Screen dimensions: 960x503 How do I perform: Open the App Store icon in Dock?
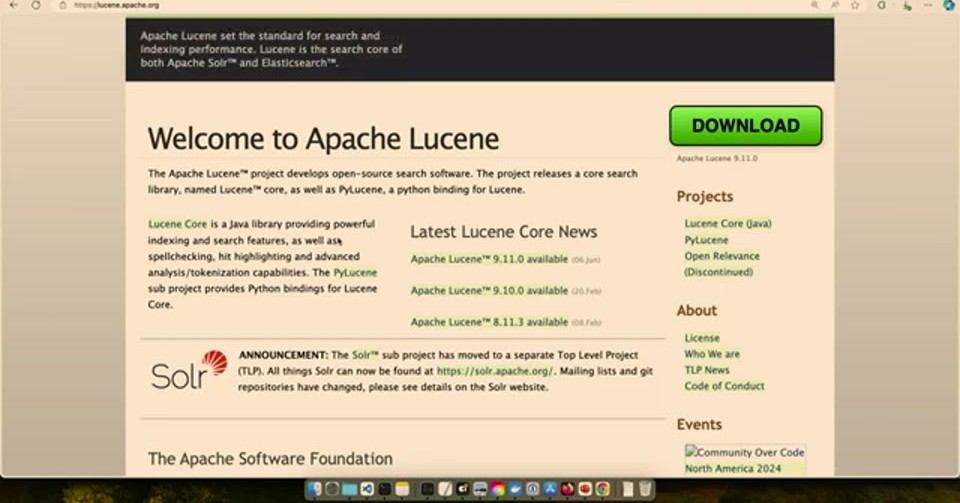tap(550, 488)
